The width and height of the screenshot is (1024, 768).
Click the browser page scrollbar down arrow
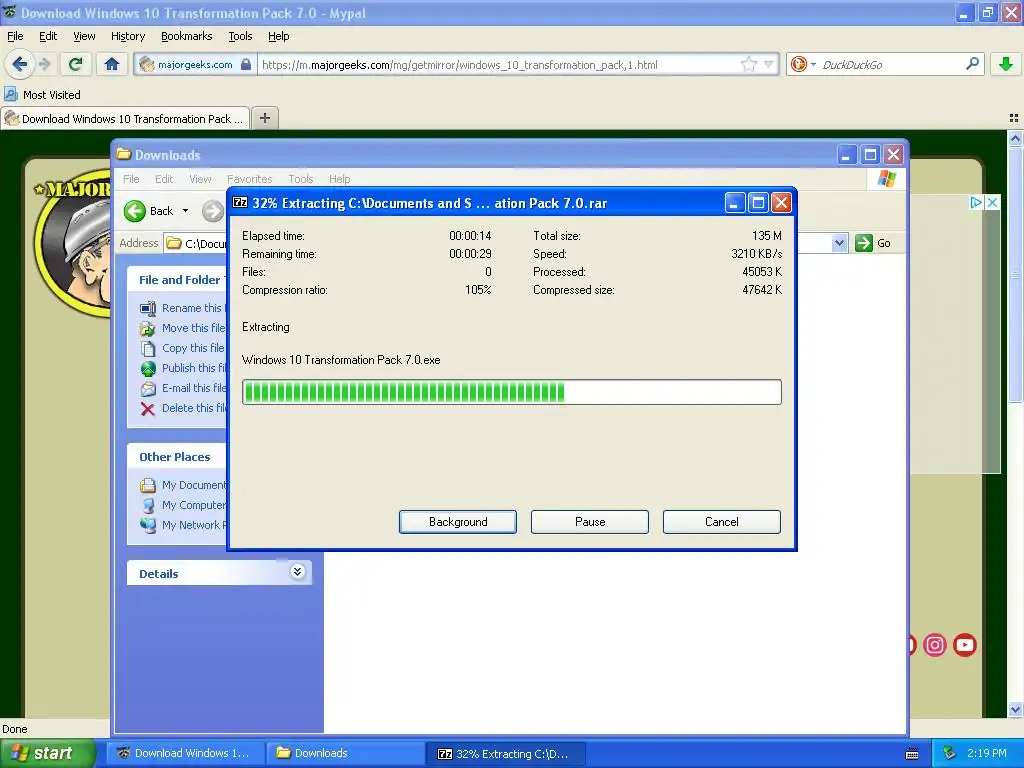pyautogui.click(x=1015, y=710)
